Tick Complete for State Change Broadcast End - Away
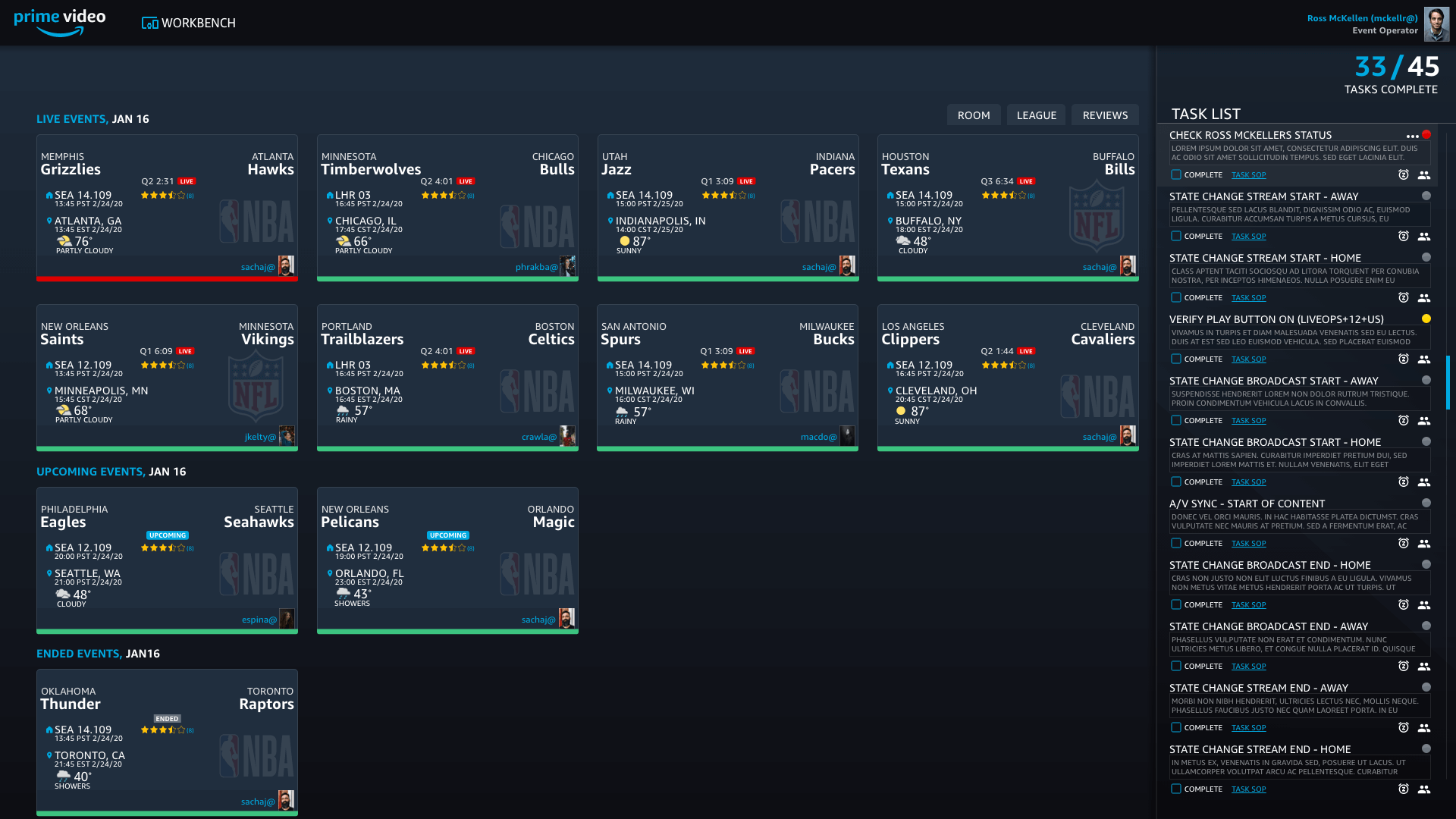 click(1176, 667)
